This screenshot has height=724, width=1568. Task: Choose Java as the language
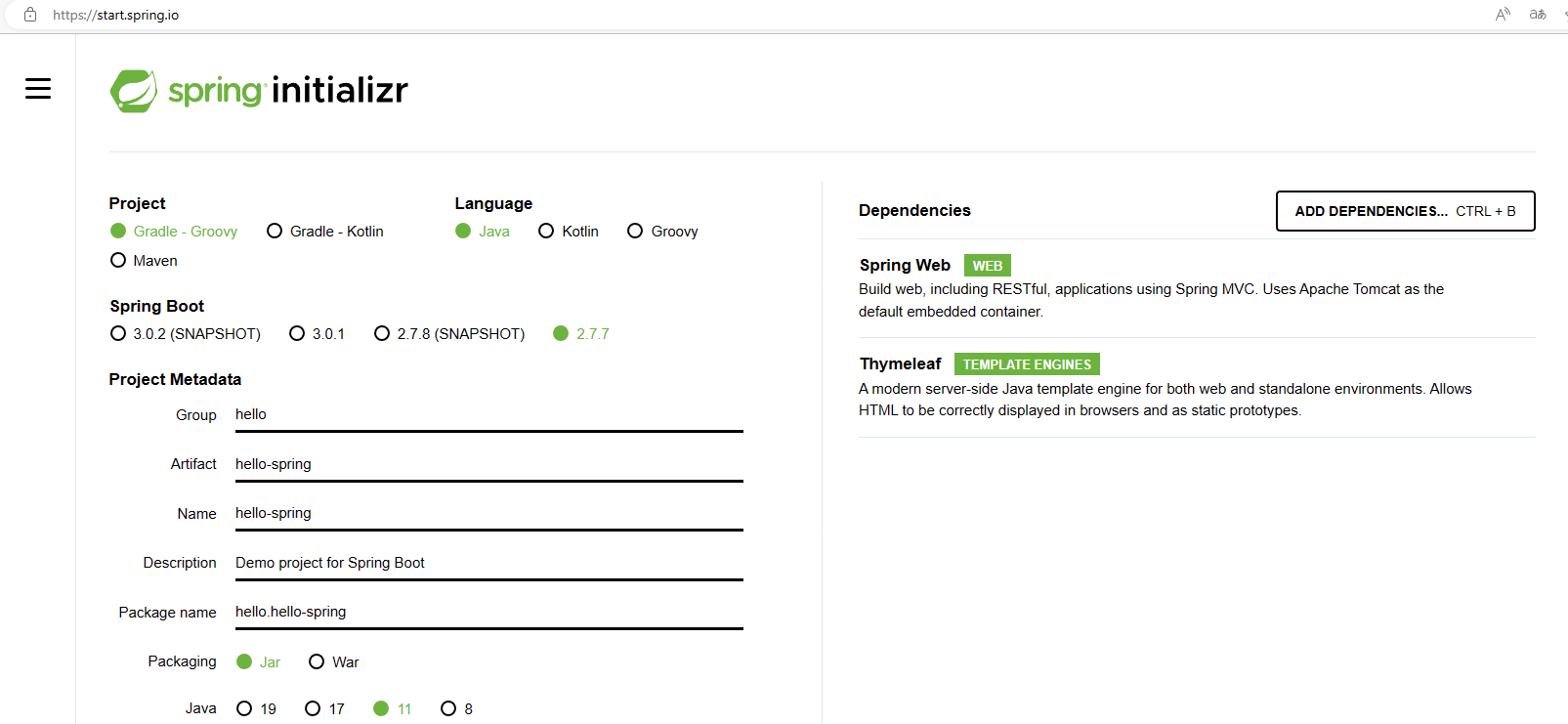[483, 232]
